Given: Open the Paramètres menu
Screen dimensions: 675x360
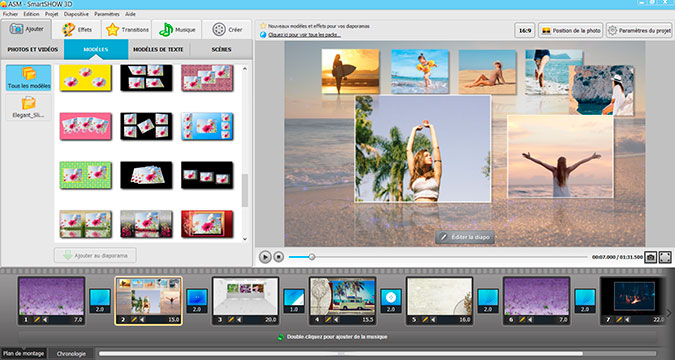Looking at the screenshot, I should point(107,14).
